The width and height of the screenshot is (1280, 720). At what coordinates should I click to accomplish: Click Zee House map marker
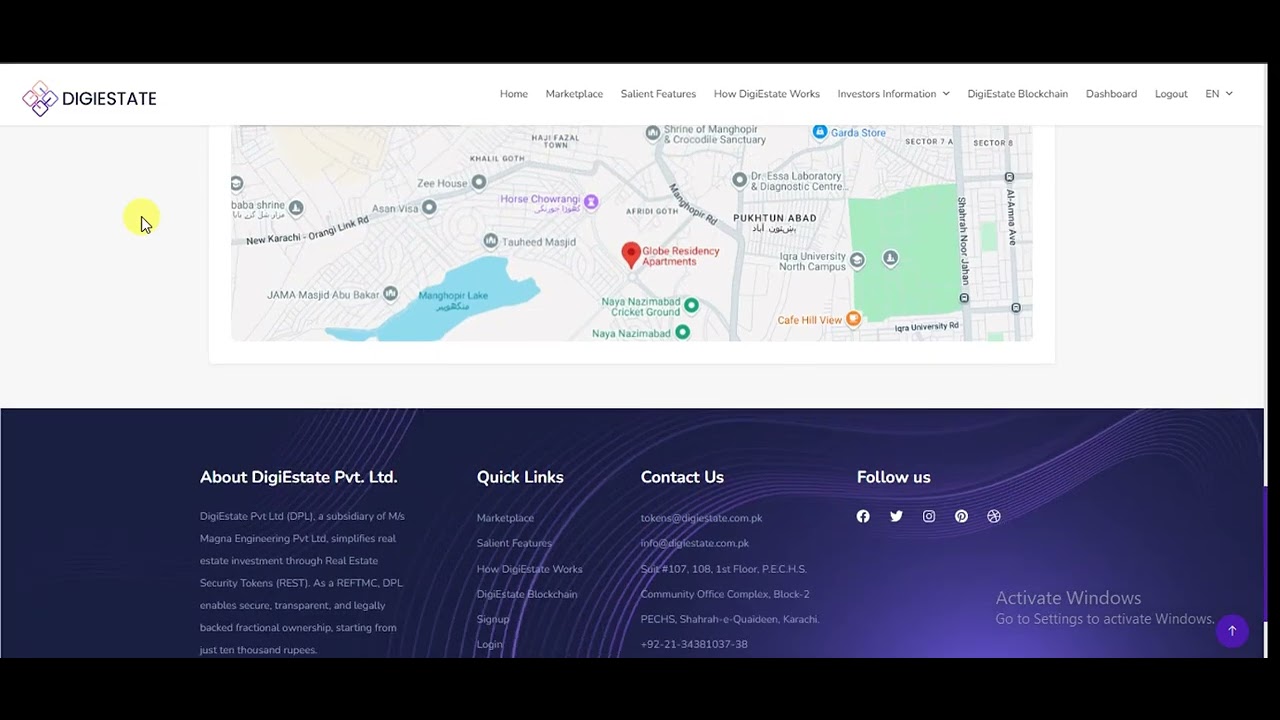point(479,182)
